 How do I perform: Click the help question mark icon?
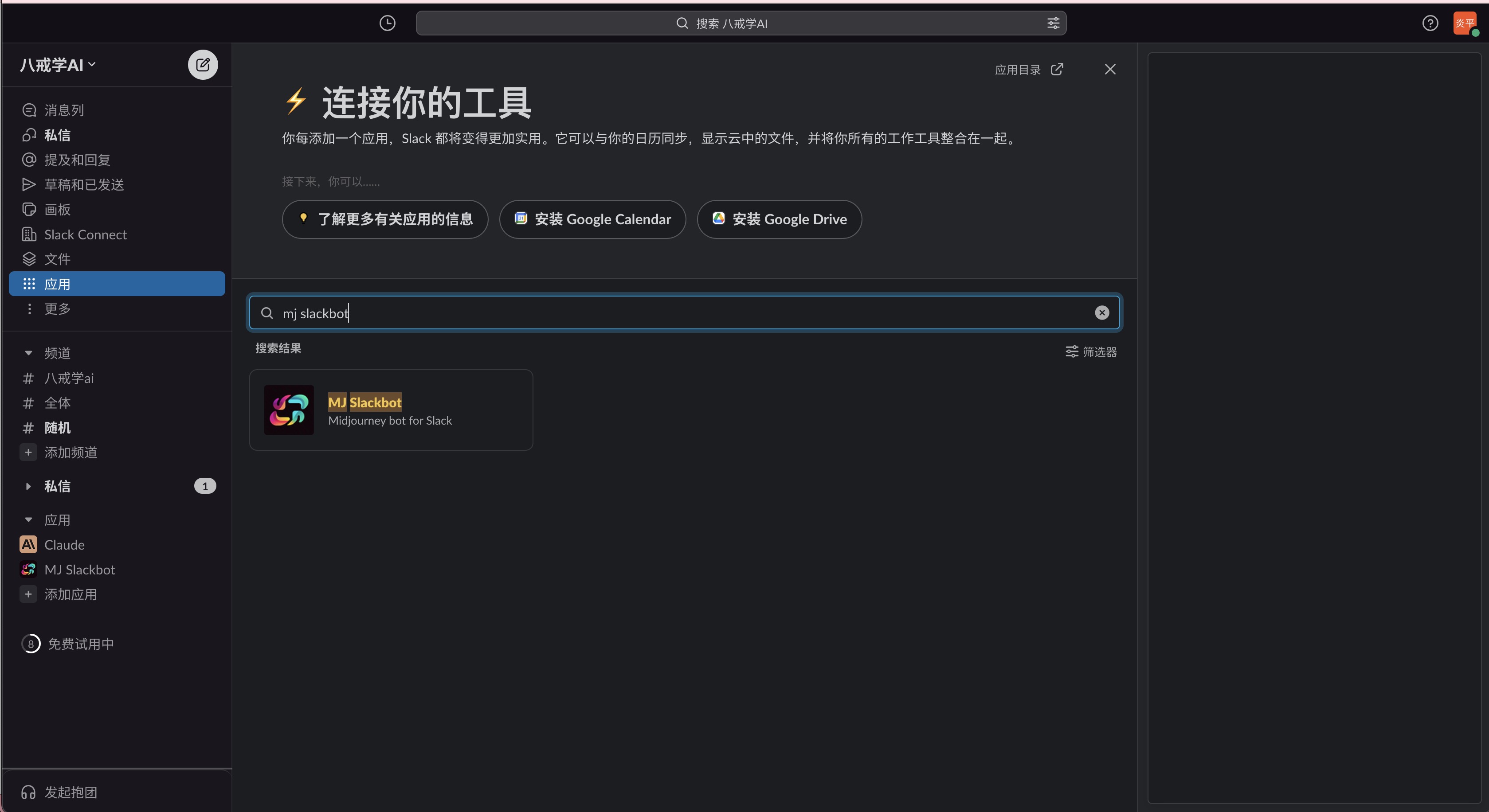click(x=1430, y=23)
